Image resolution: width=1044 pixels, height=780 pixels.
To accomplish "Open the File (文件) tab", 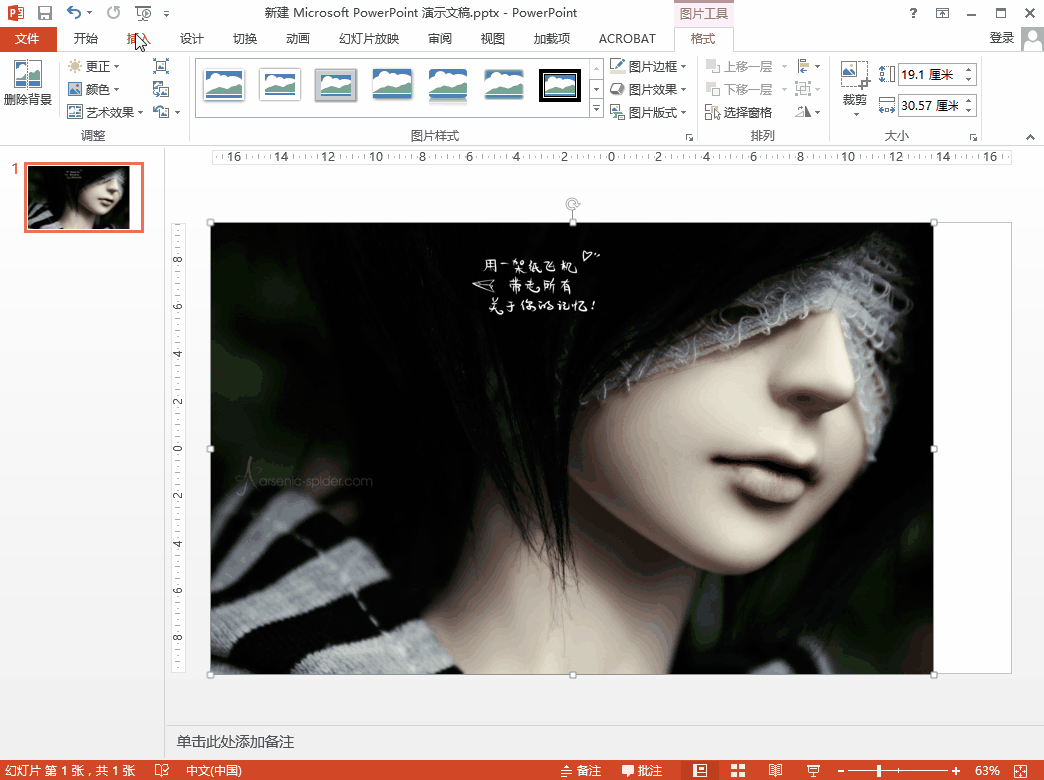I will [x=27, y=39].
